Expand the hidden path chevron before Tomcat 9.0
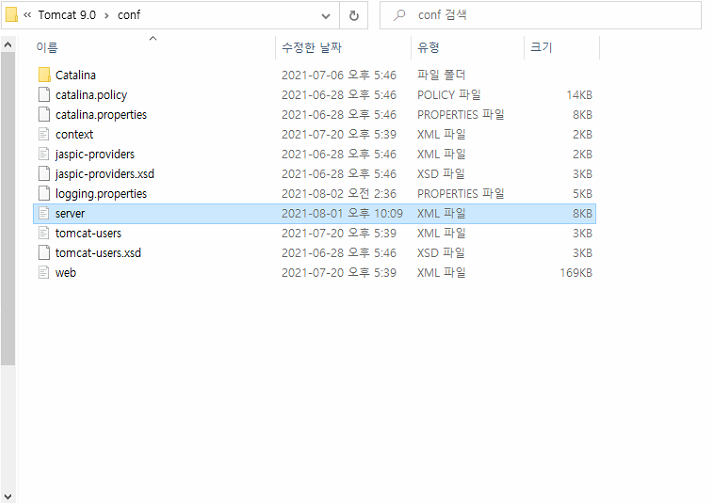 coord(27,15)
